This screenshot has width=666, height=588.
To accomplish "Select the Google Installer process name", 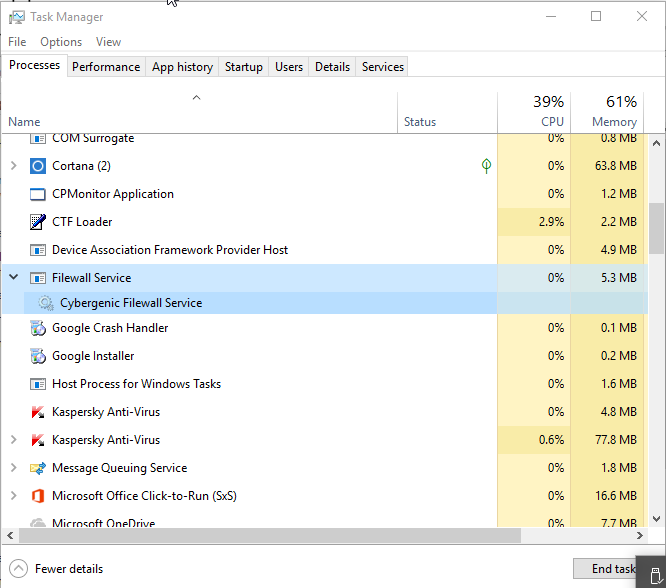I will (x=93, y=356).
